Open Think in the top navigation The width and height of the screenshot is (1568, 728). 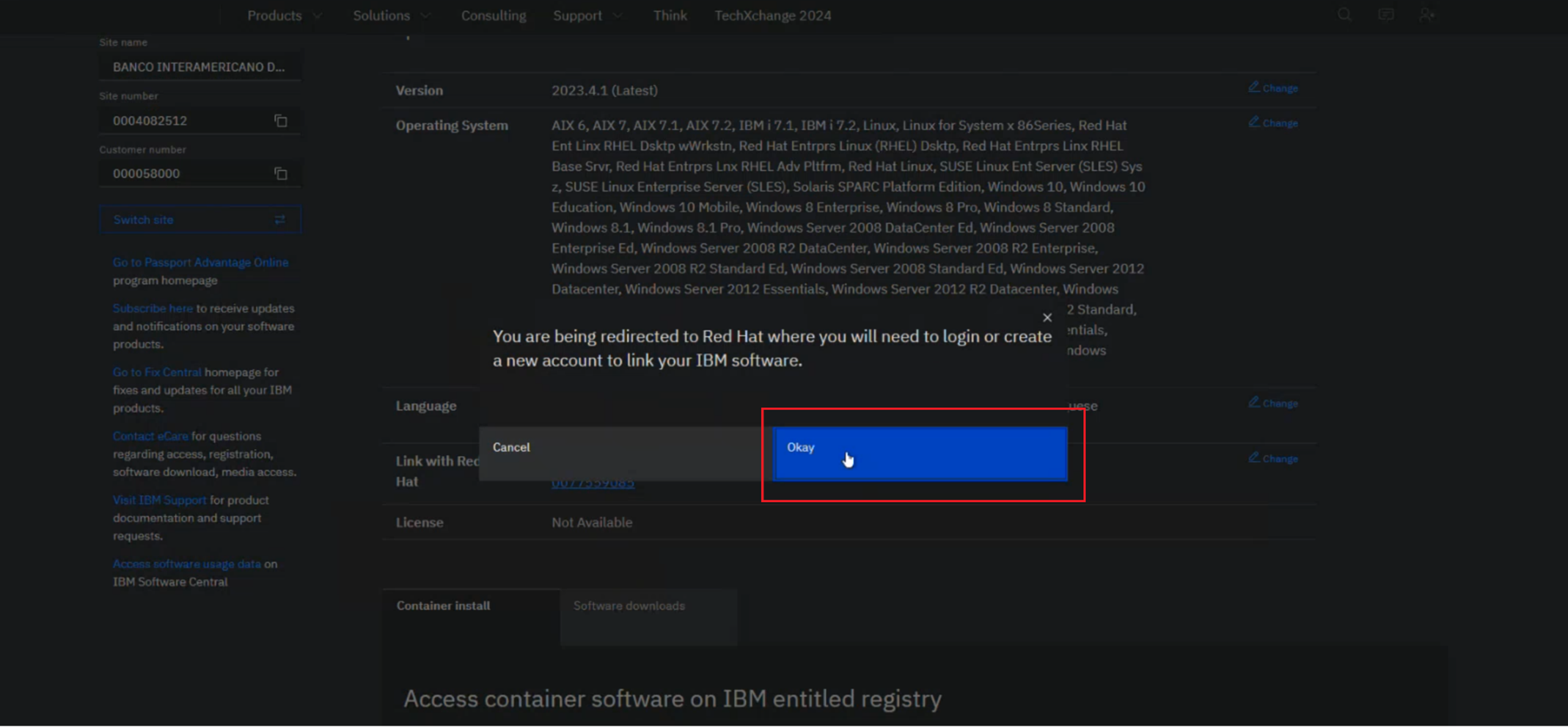click(x=670, y=15)
